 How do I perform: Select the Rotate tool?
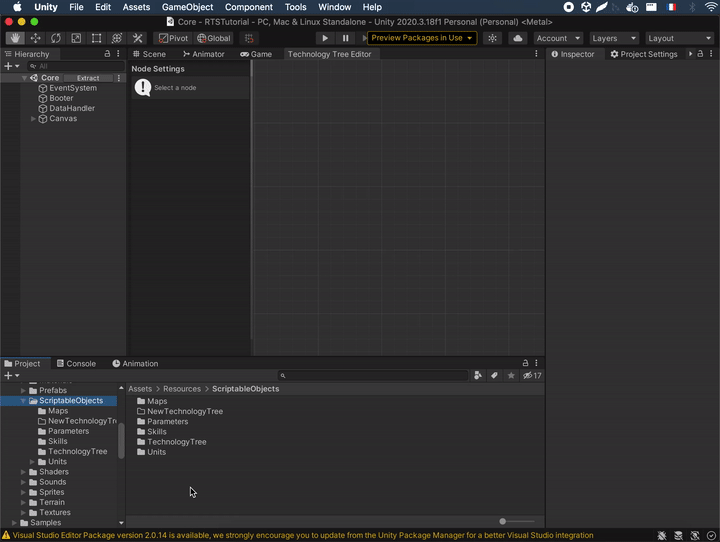(x=56, y=38)
